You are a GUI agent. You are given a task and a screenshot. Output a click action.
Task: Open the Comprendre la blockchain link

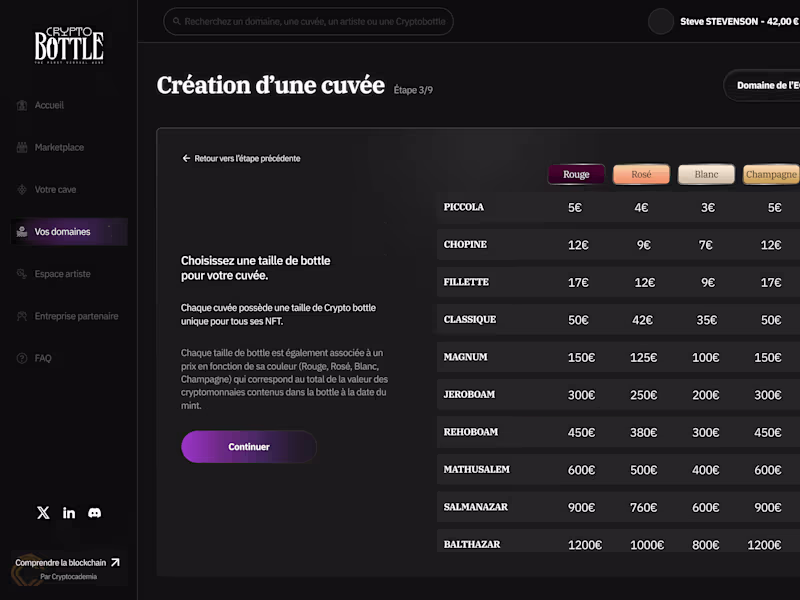click(68, 562)
